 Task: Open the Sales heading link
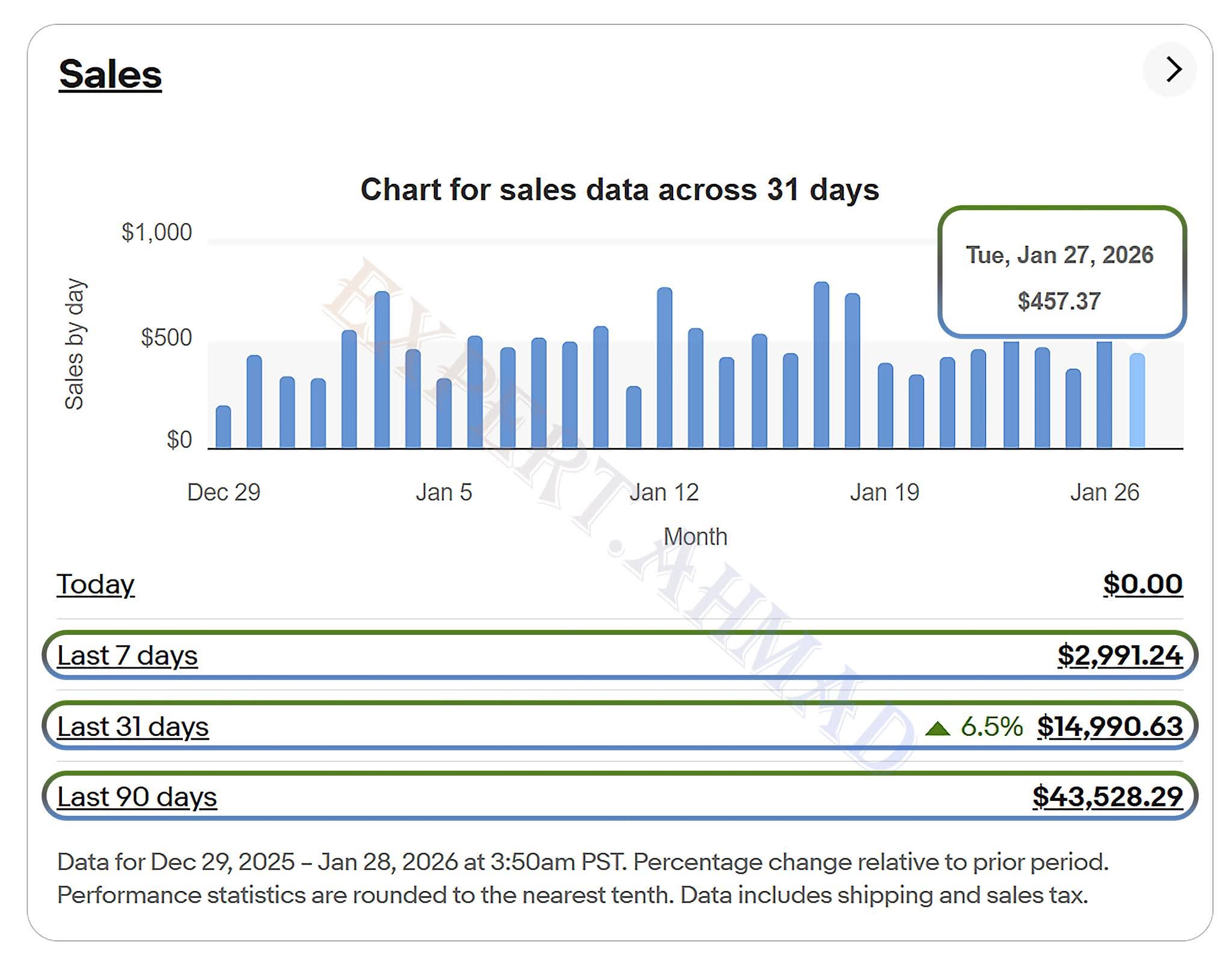pyautogui.click(x=110, y=75)
